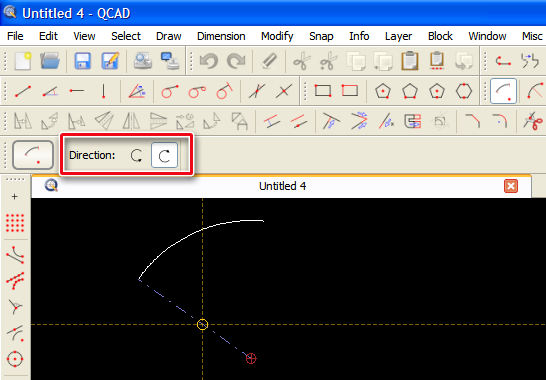Open the Snap menu
Image resolution: width=546 pixels, height=380 pixels.
click(x=321, y=36)
